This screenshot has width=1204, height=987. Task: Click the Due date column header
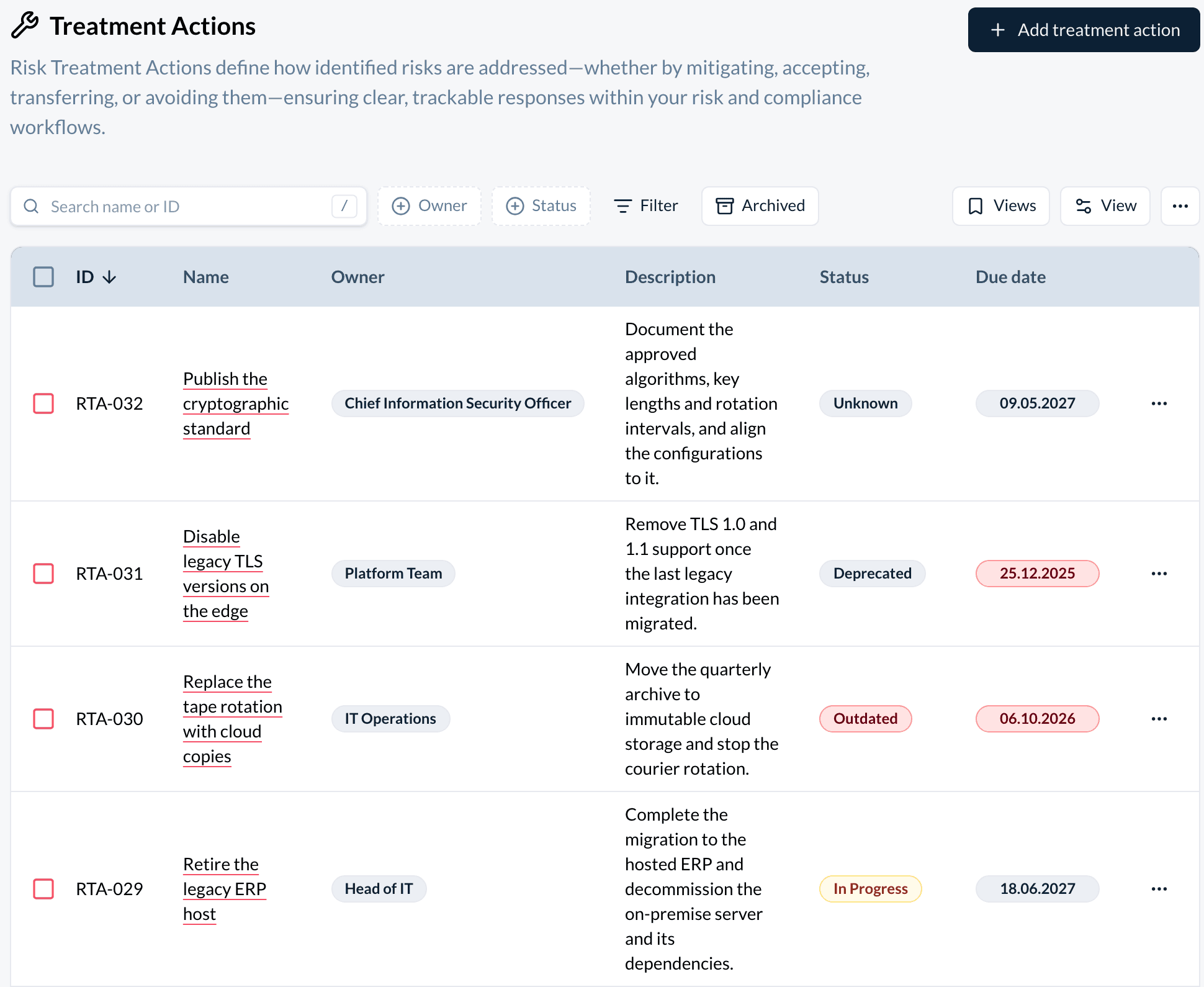pos(1011,277)
